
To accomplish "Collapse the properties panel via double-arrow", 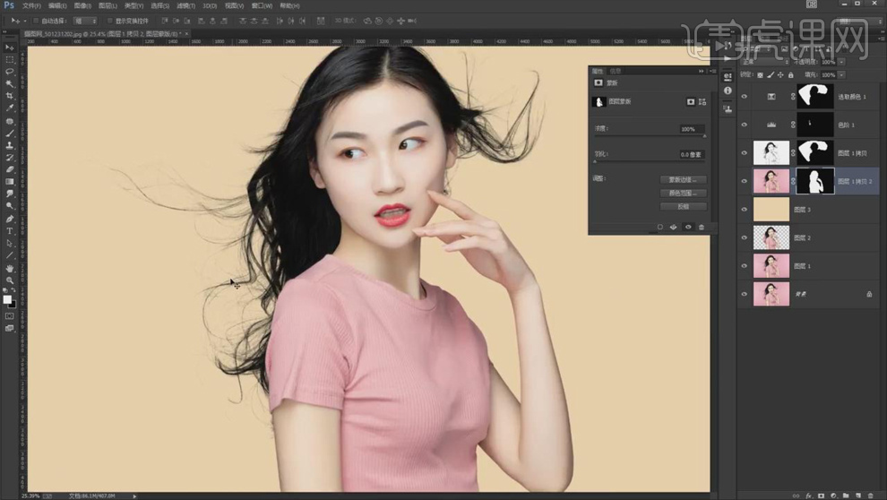I will [701, 71].
